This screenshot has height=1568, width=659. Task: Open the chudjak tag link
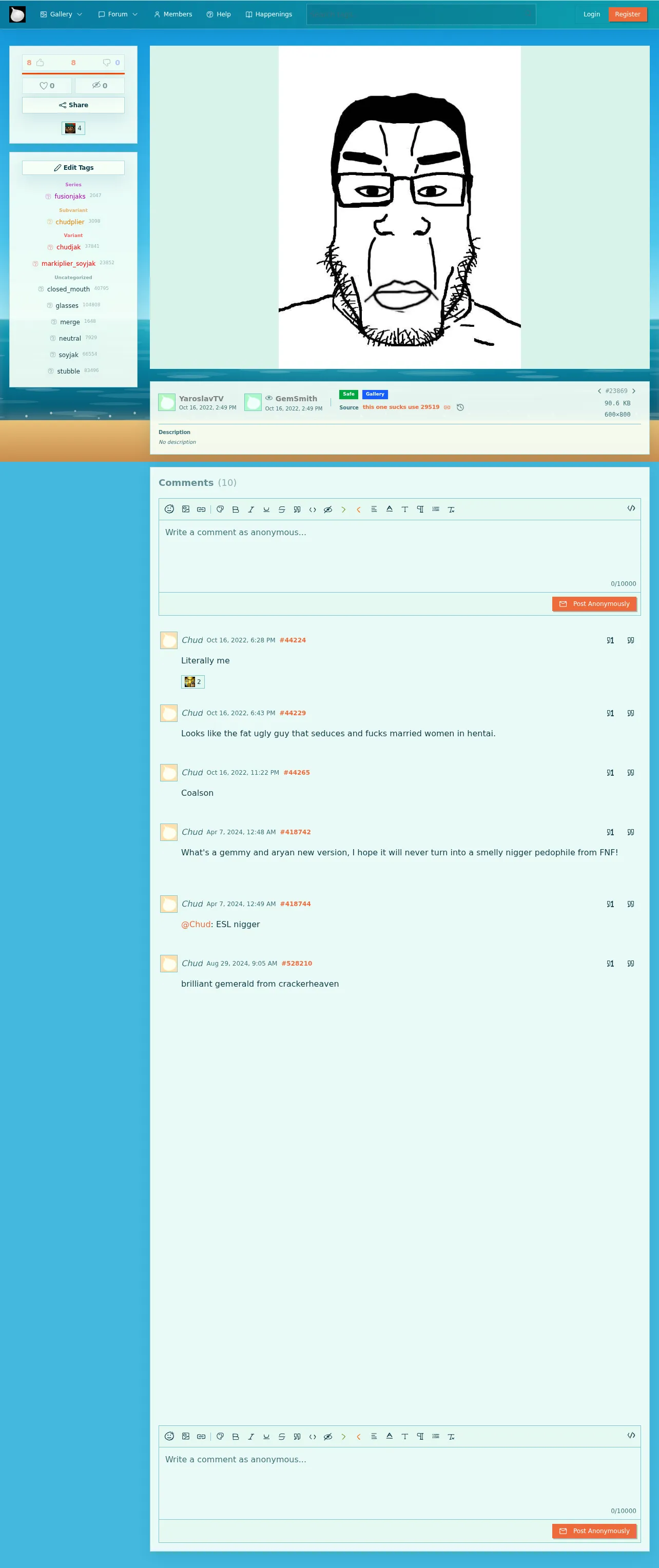tap(68, 247)
